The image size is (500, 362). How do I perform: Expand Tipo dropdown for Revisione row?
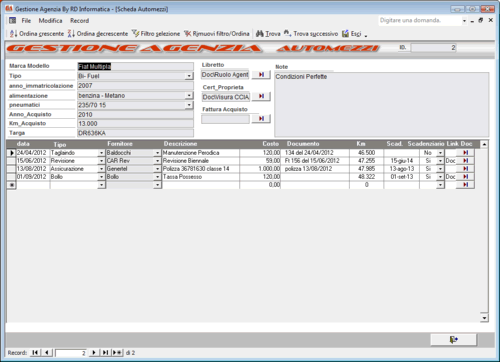coord(101,161)
